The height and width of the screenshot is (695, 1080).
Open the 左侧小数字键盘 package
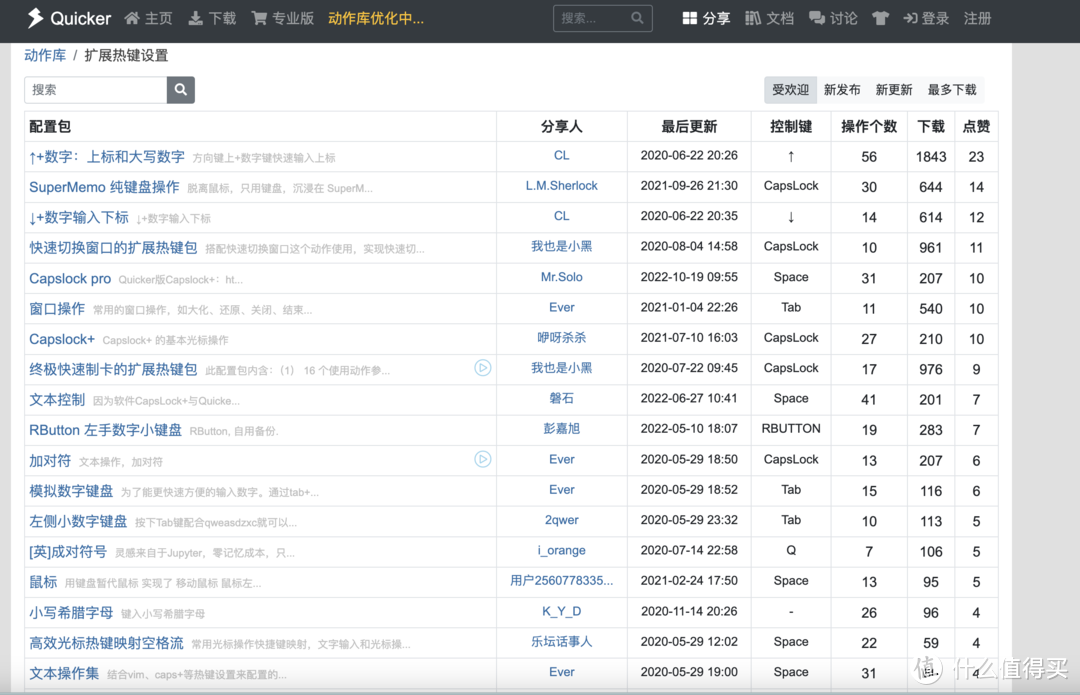pyautogui.click(x=78, y=521)
